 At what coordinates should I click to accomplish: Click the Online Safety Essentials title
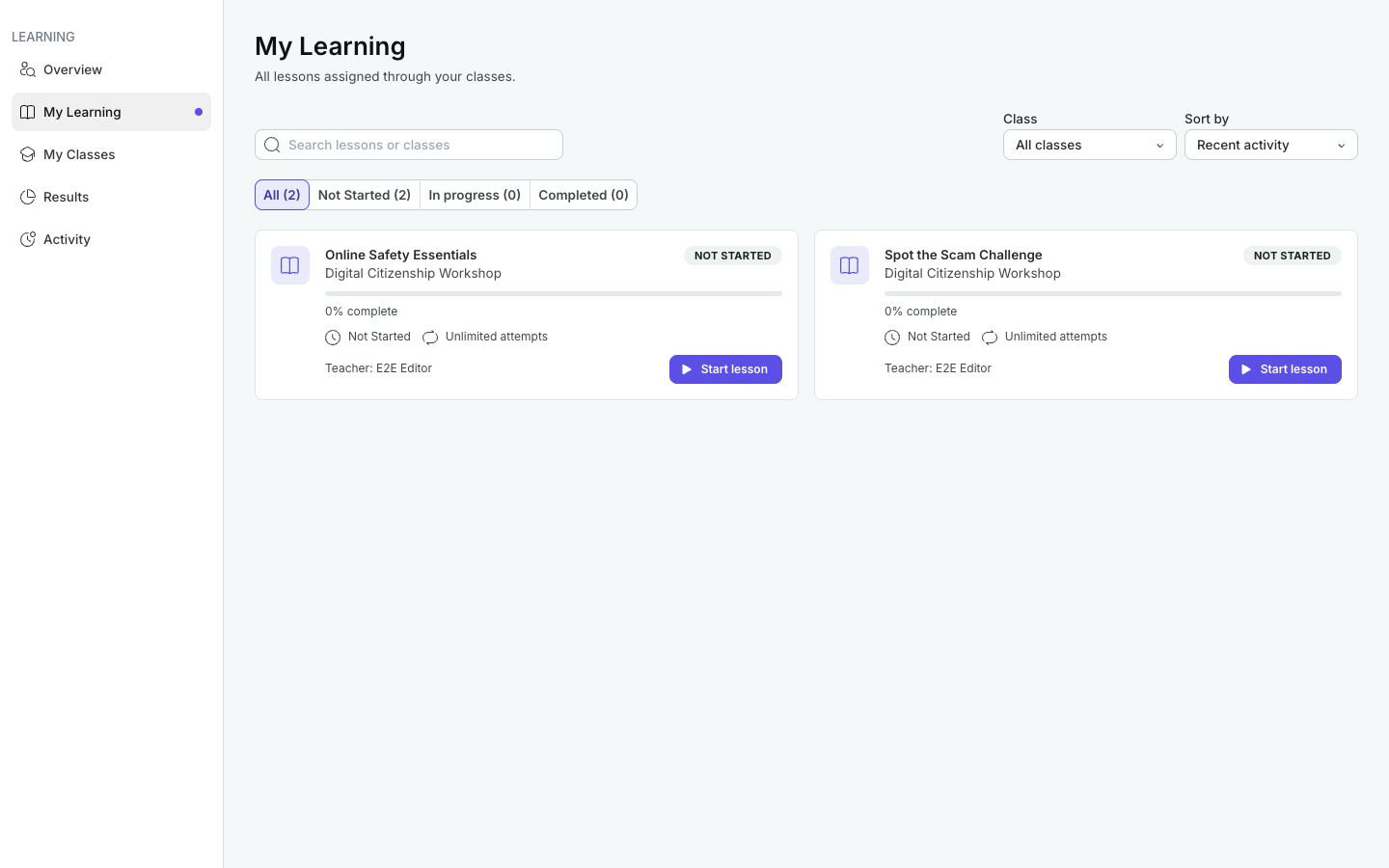click(x=400, y=255)
